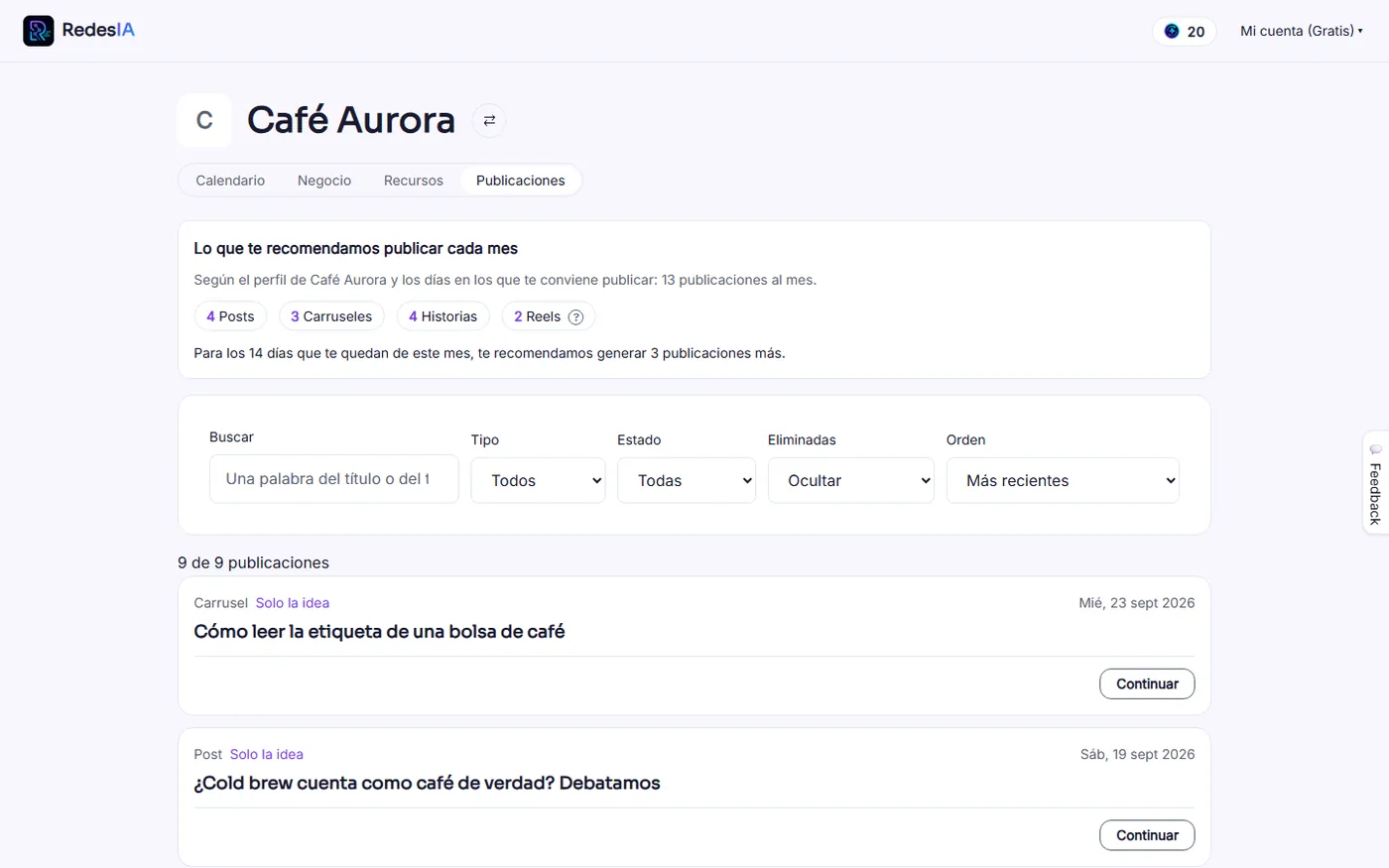Click the 4 Historias chip
This screenshot has width=1389, height=868.
coord(442,316)
